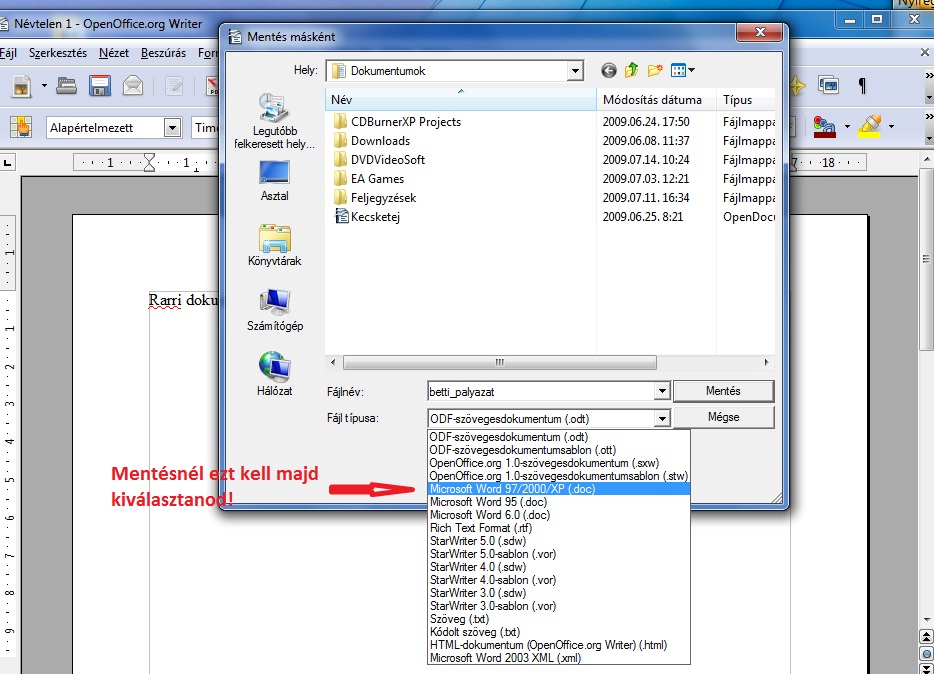Image resolution: width=934 pixels, height=674 pixels.
Task: Open the CDBurnerXP Projects folder
Action: point(406,122)
